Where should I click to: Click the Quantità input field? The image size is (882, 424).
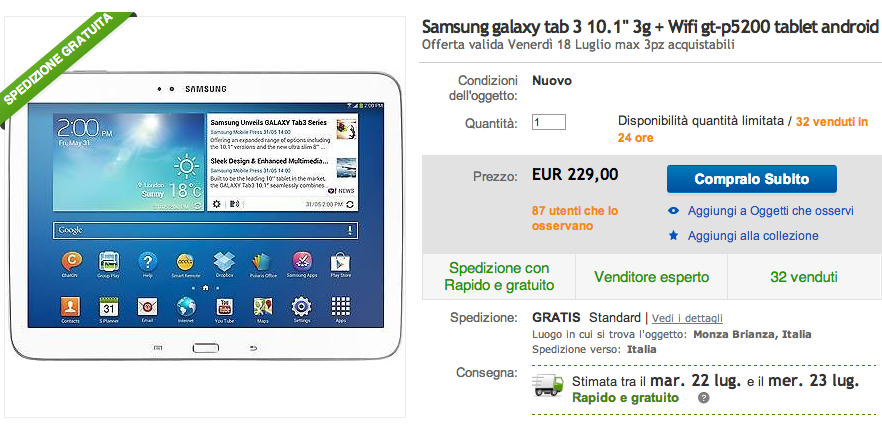(548, 122)
